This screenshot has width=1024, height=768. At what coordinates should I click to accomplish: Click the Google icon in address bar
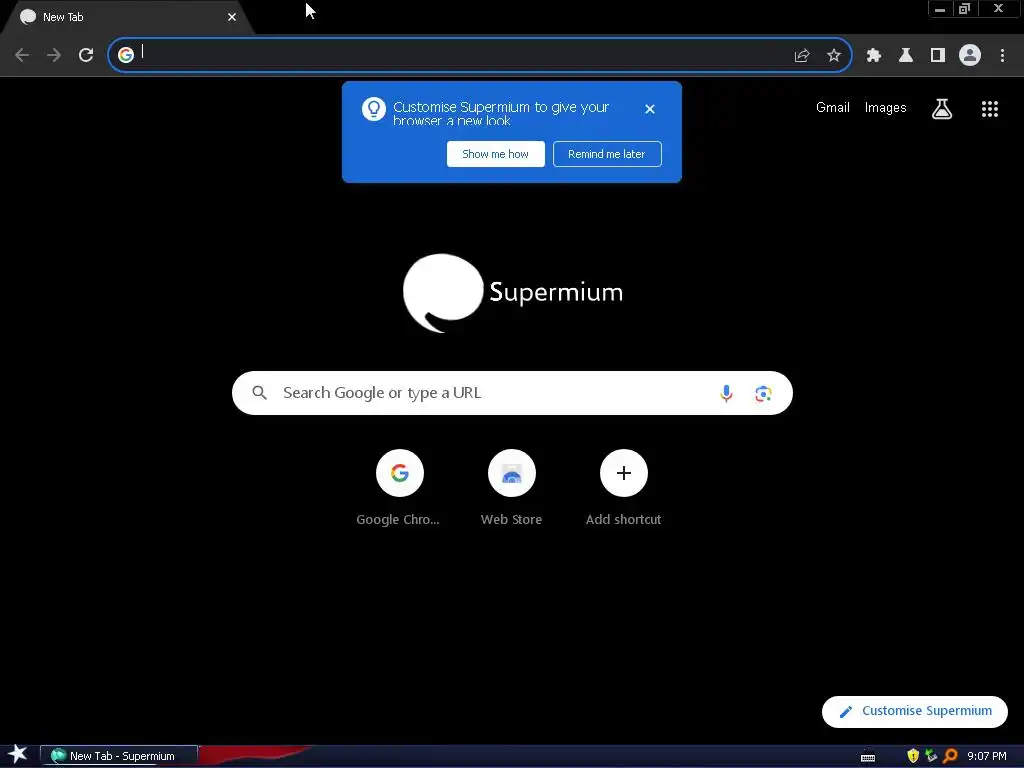point(126,55)
